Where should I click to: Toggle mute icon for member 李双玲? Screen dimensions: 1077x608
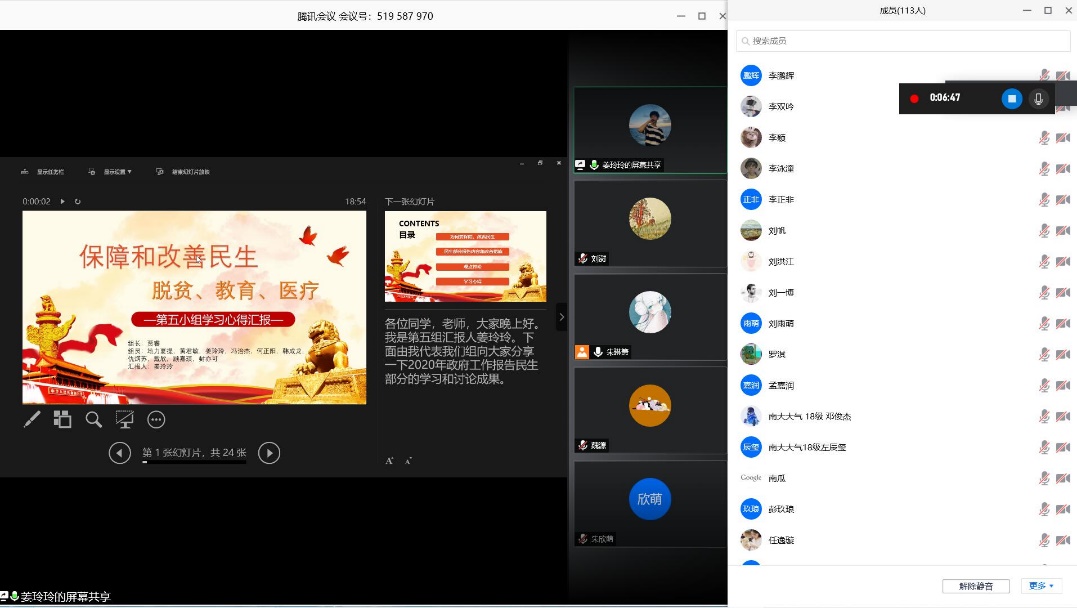pos(1044,107)
